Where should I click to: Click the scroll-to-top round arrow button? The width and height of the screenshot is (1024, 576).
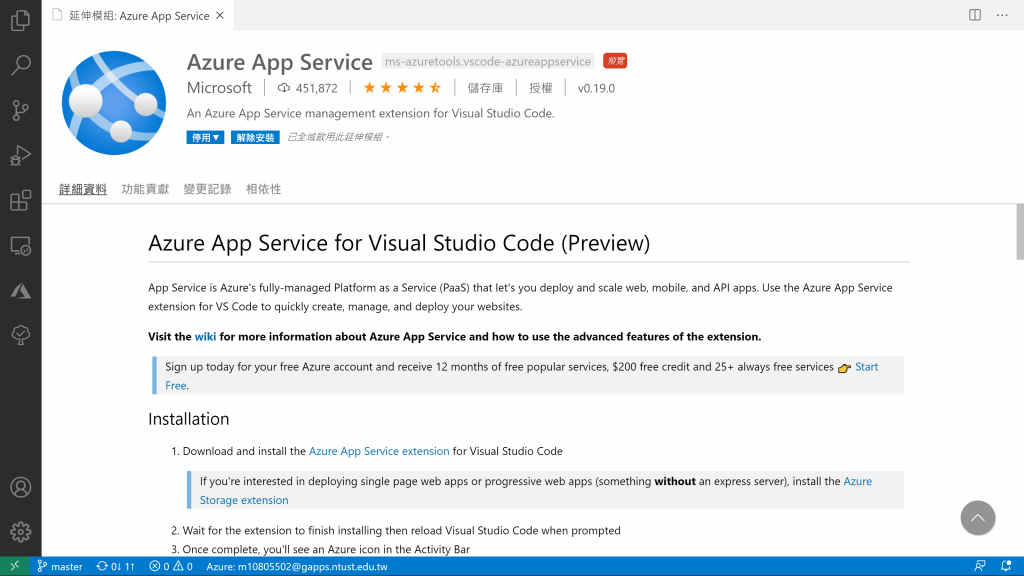(978, 518)
